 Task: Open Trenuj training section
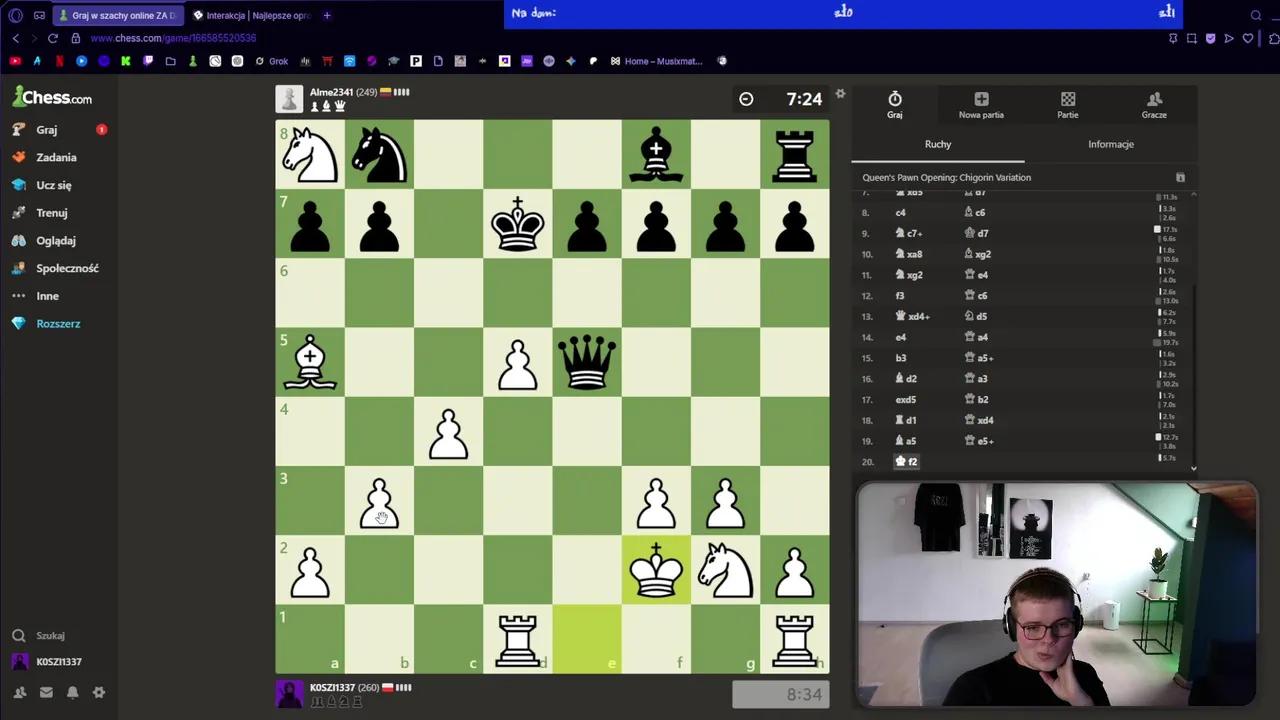click(51, 213)
